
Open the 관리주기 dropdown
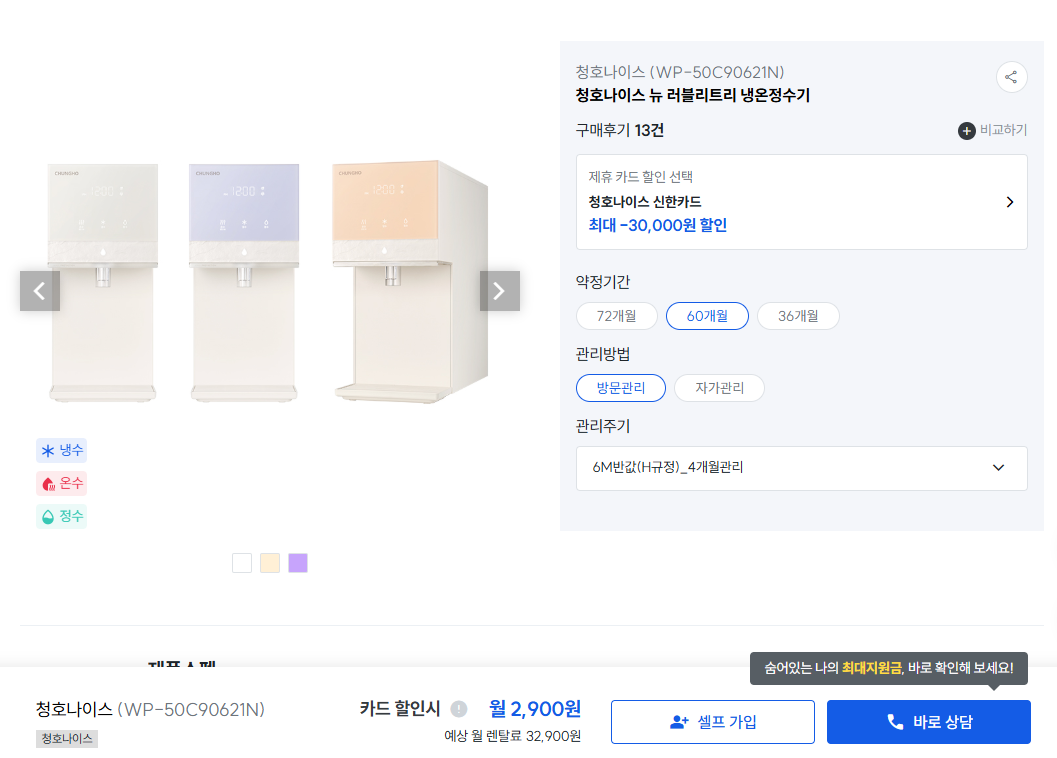click(802, 468)
